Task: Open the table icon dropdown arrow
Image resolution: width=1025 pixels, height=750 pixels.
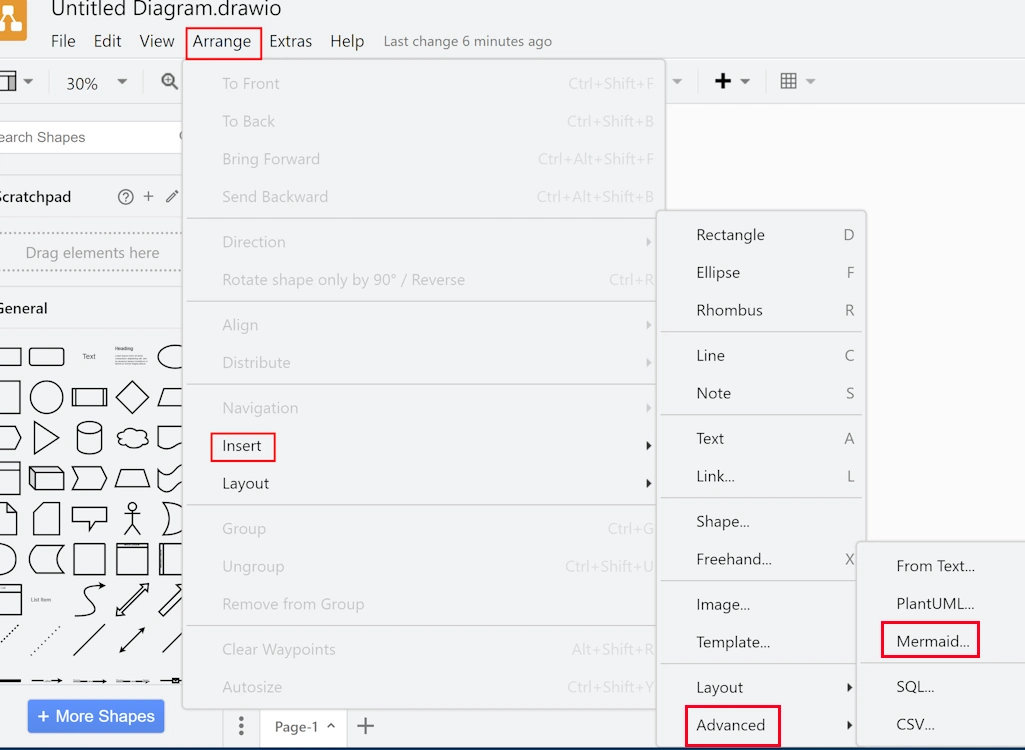Action: (x=811, y=82)
